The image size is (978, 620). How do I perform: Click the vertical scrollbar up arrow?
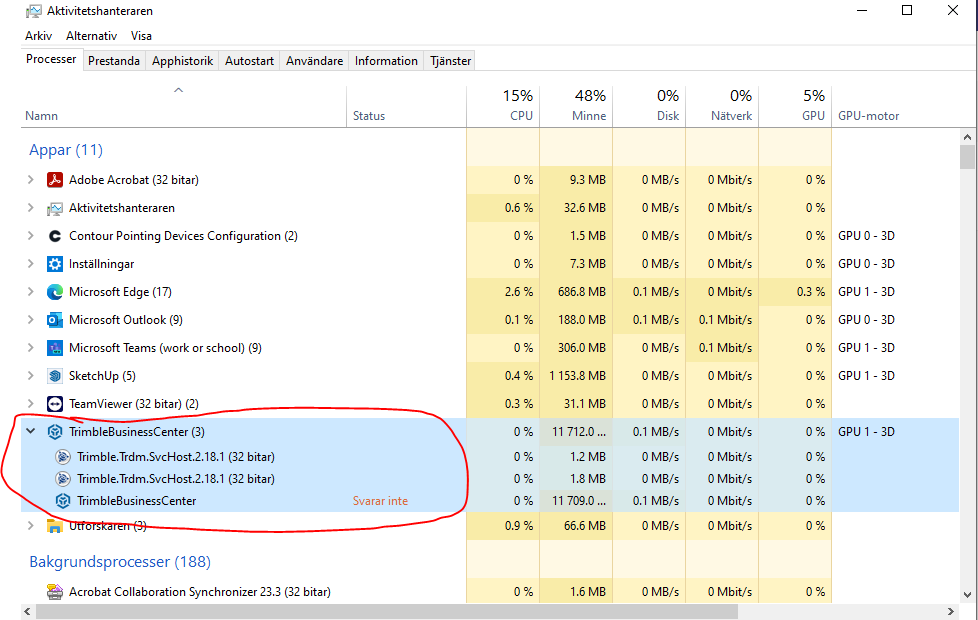click(x=967, y=137)
